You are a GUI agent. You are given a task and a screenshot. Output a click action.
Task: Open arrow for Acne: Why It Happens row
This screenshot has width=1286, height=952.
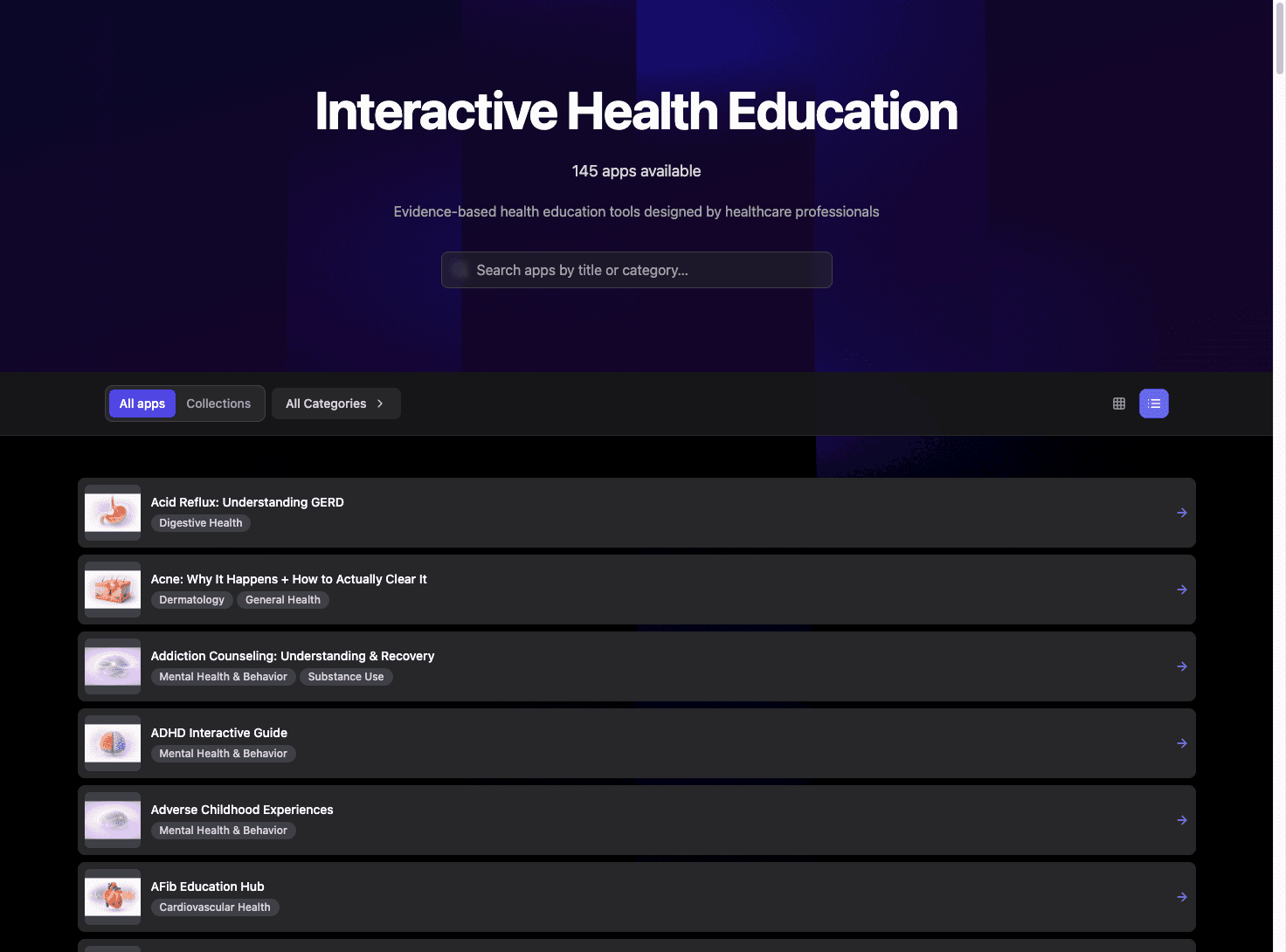[1181, 590]
